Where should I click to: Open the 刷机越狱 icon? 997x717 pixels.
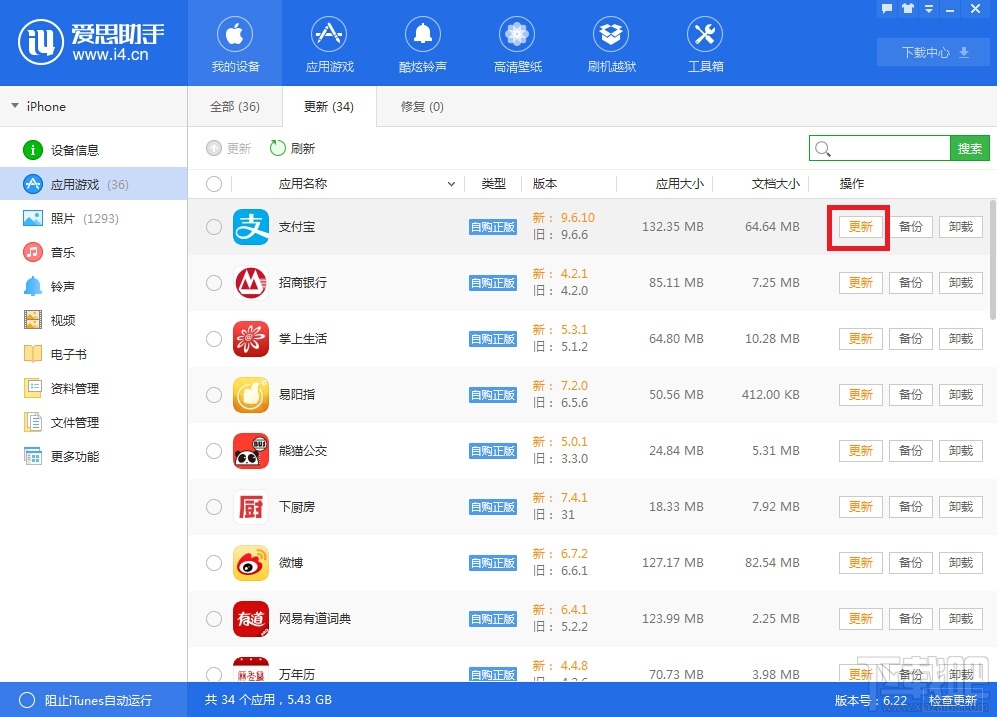[x=611, y=44]
